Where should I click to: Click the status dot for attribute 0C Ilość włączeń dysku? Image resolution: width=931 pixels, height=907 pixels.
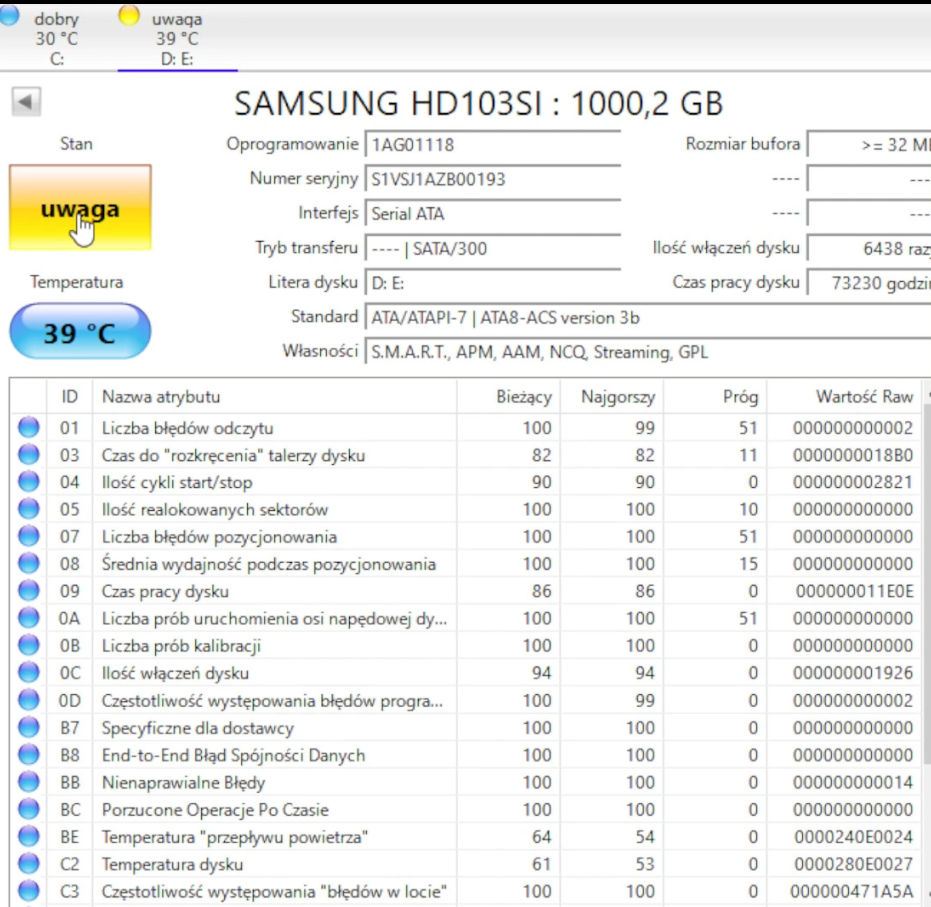tap(28, 673)
